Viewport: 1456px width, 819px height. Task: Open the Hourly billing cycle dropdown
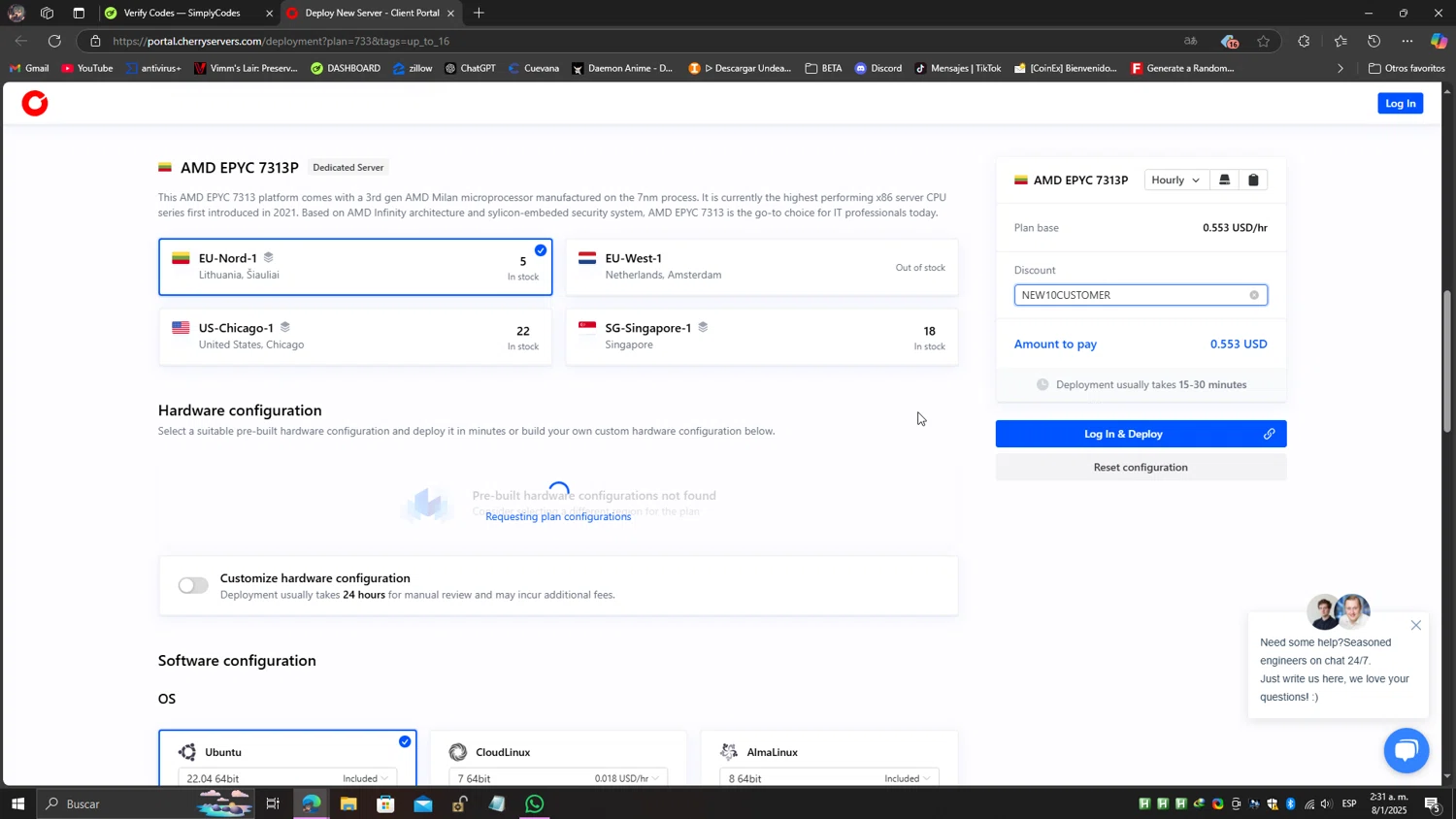click(x=1175, y=180)
